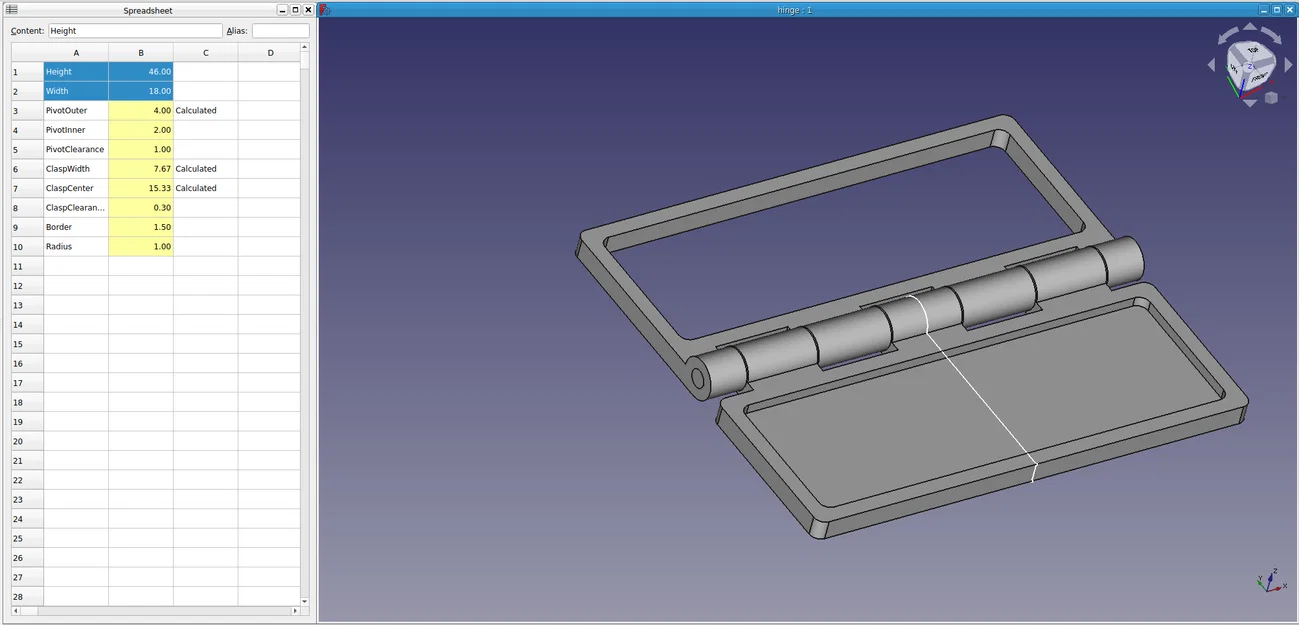Select cell with value 2.00

tap(141, 130)
